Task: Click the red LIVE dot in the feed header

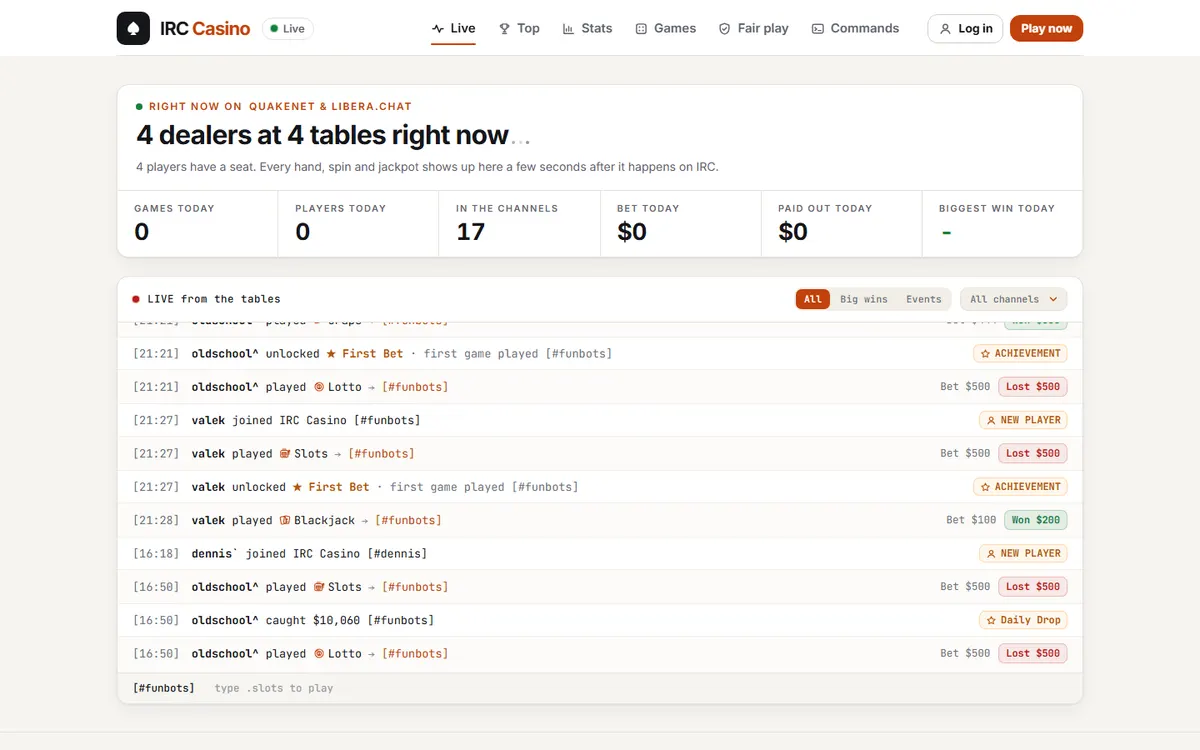Action: [136, 299]
